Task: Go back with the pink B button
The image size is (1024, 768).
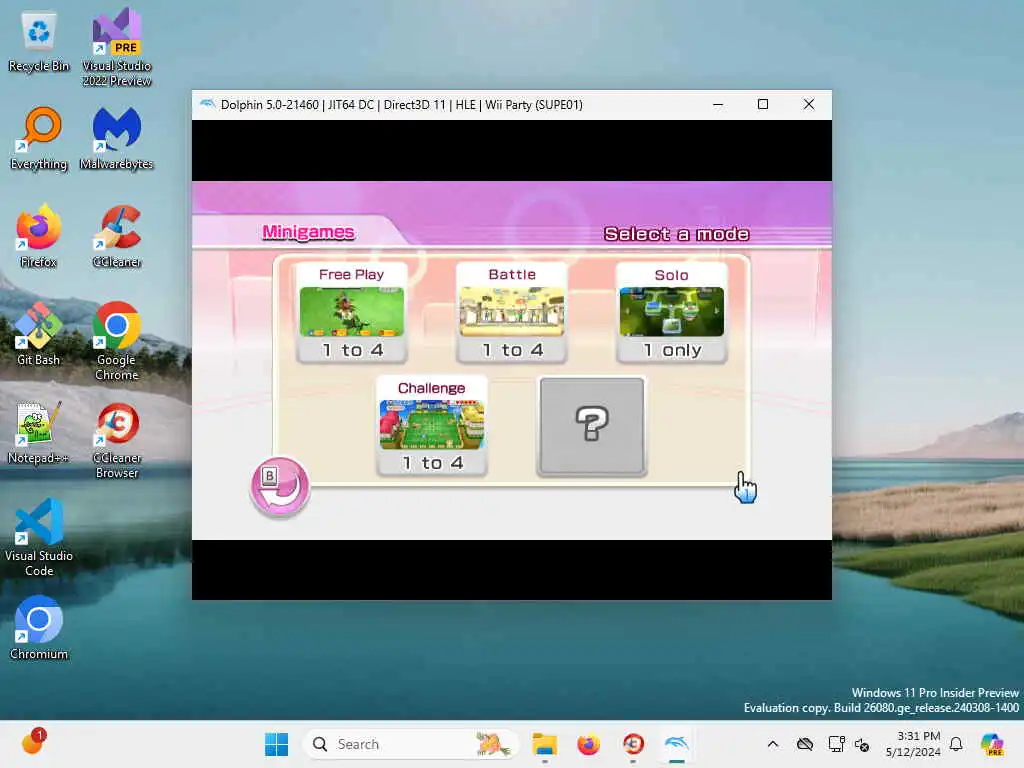Action: click(x=280, y=487)
